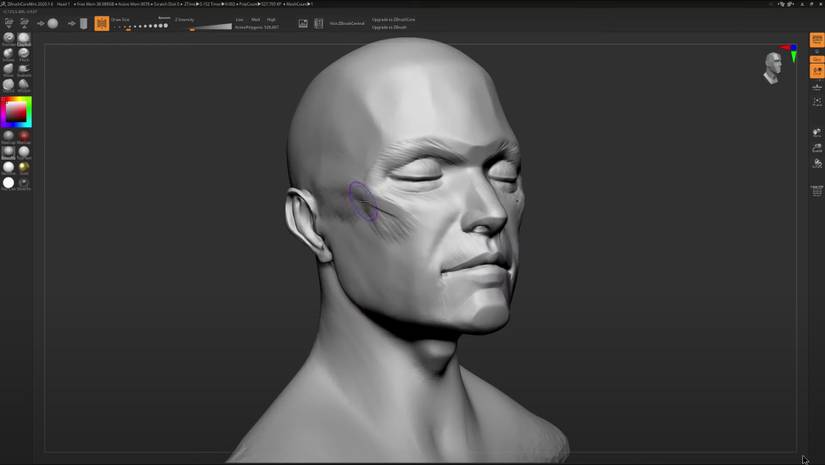The image size is (825, 465).
Task: Select the ClayBuildup brush
Action: 24,38
